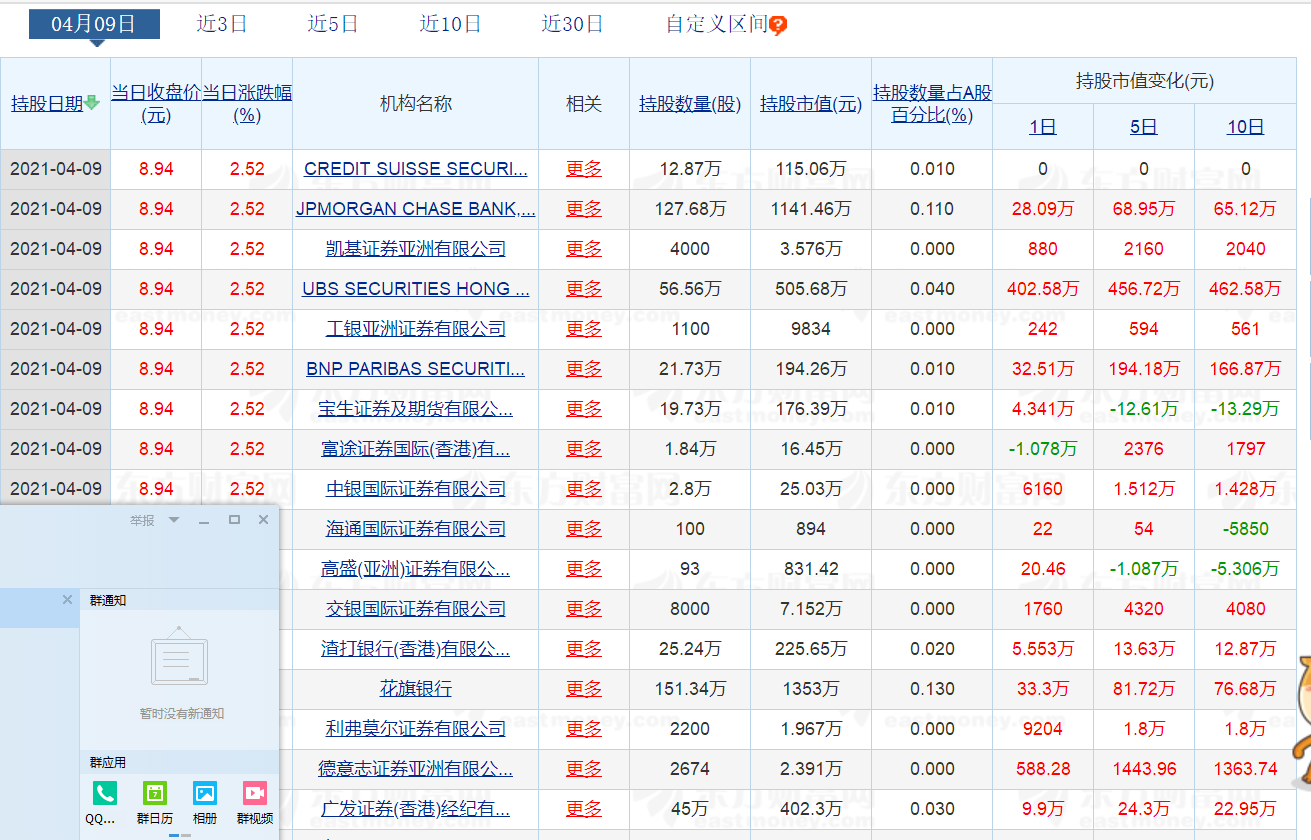Click help icon beside 自定义区间

coord(778,26)
